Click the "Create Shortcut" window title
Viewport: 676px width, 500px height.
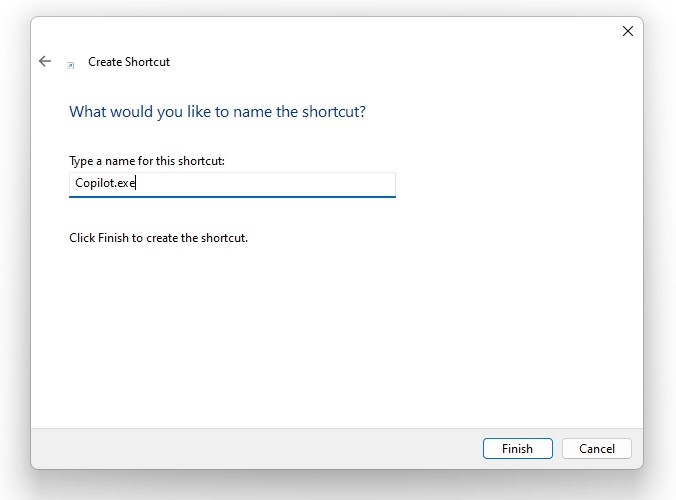click(x=129, y=62)
